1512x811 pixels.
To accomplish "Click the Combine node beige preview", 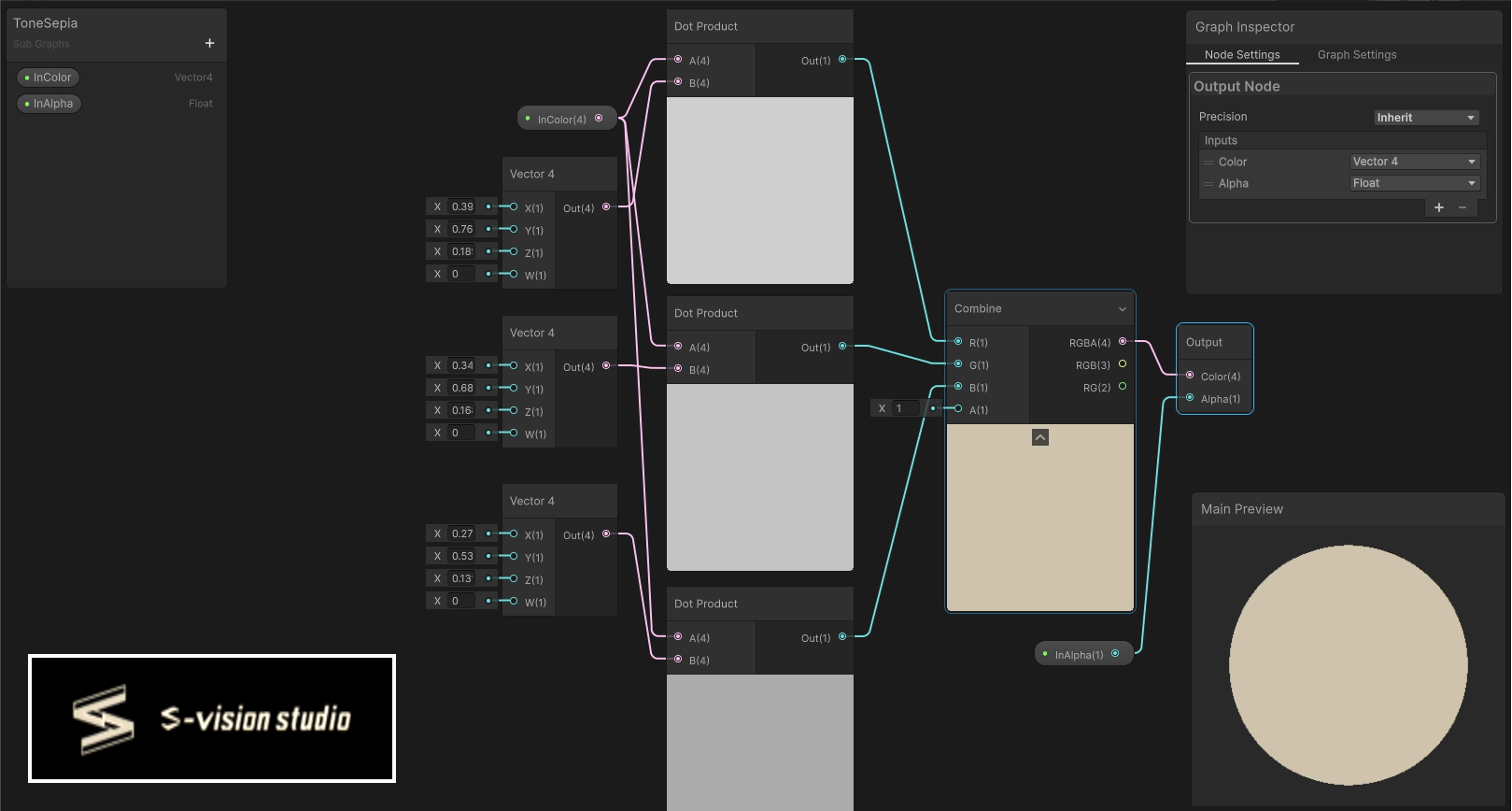I will (1040, 518).
